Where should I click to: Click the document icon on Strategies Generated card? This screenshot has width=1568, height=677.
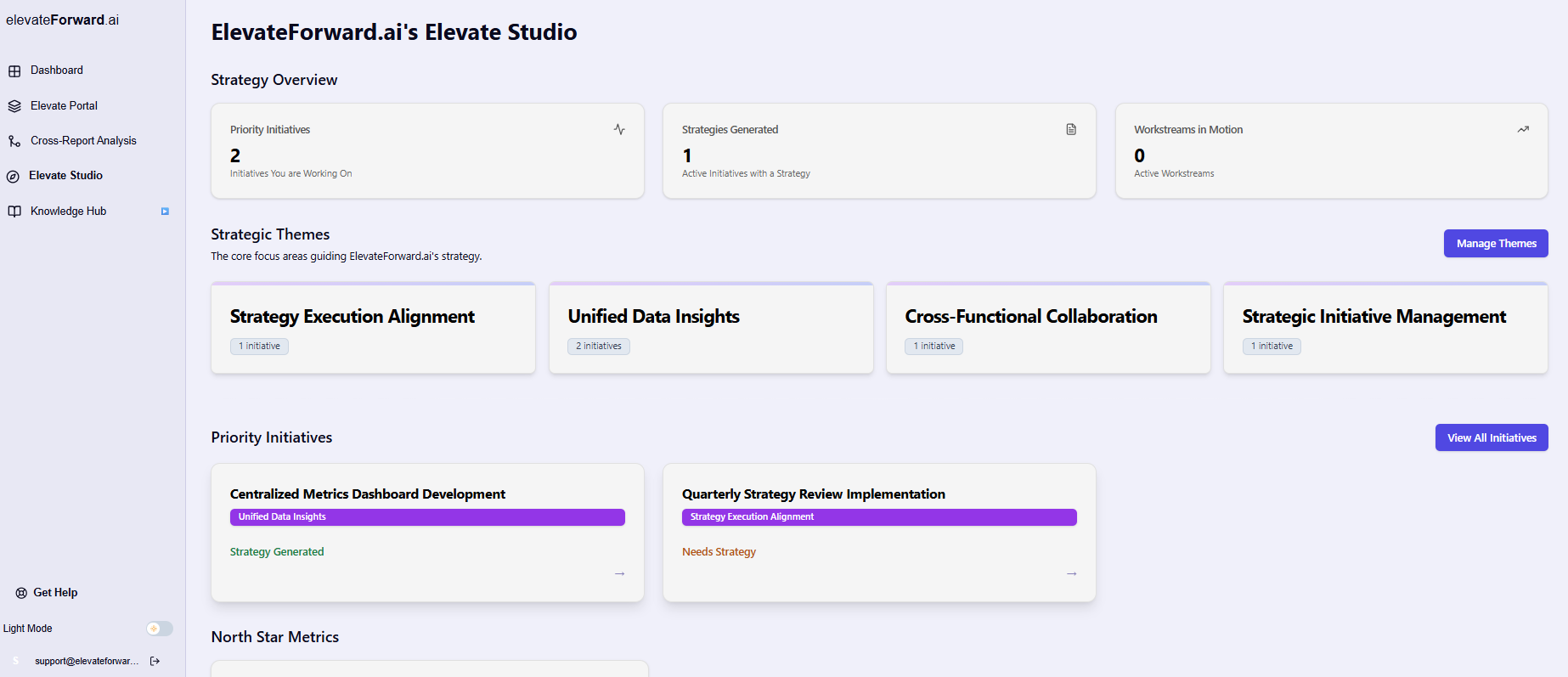[1071, 129]
